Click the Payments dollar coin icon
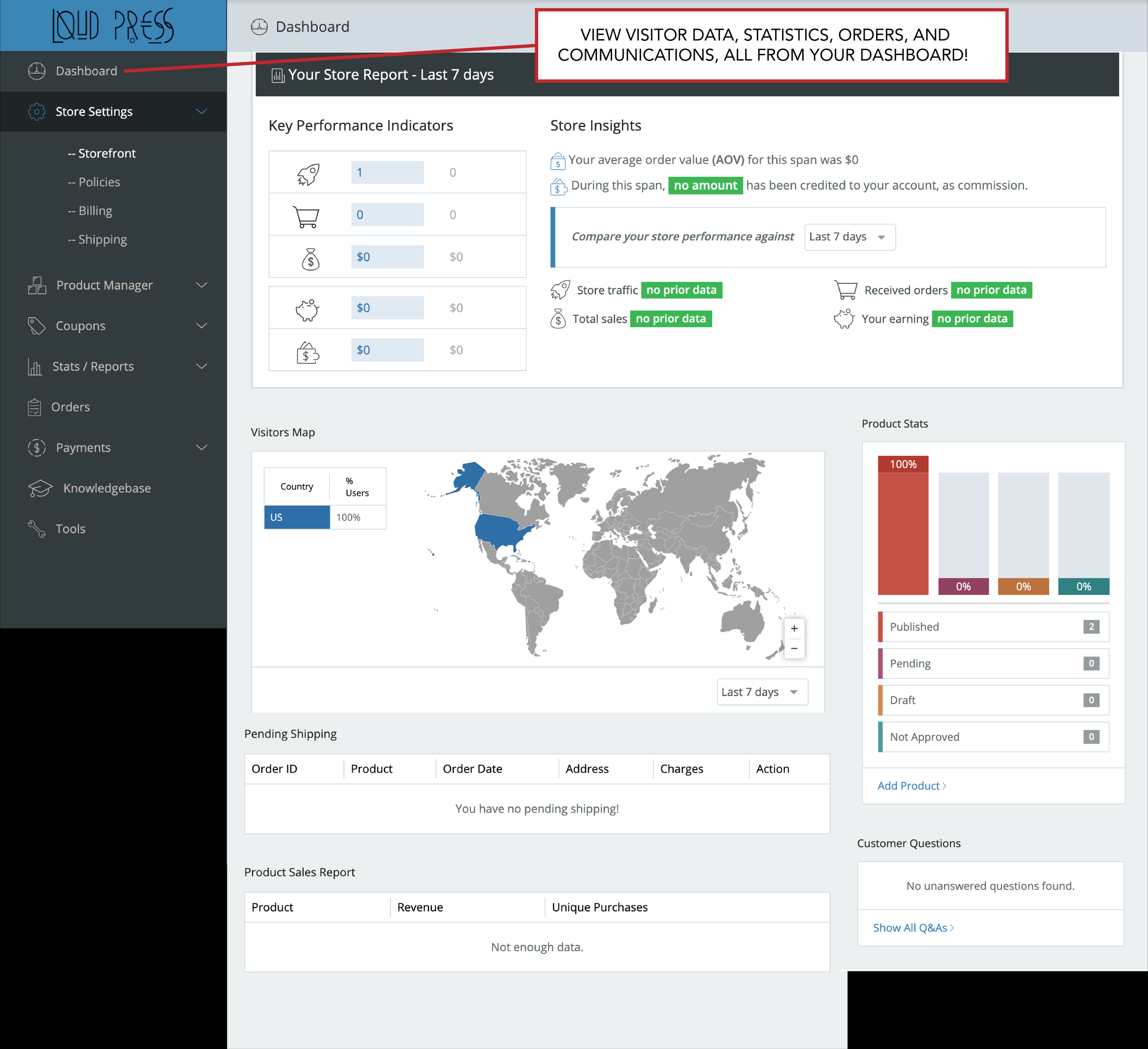This screenshot has width=1148, height=1049. [36, 448]
